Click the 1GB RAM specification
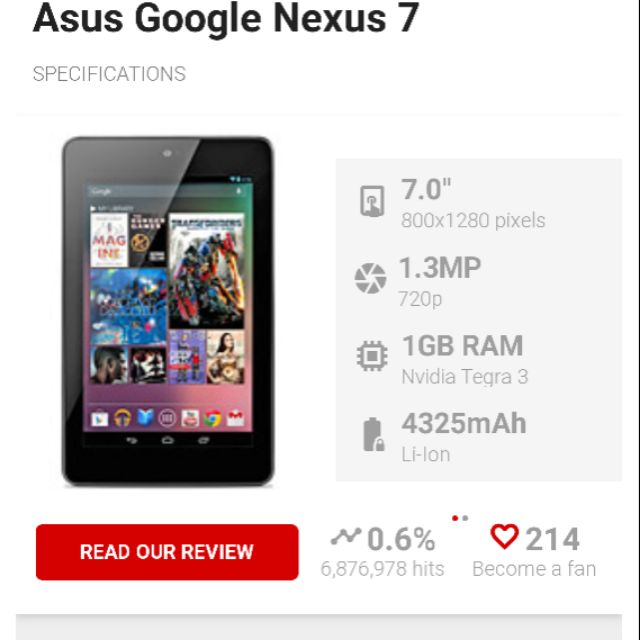 462,345
